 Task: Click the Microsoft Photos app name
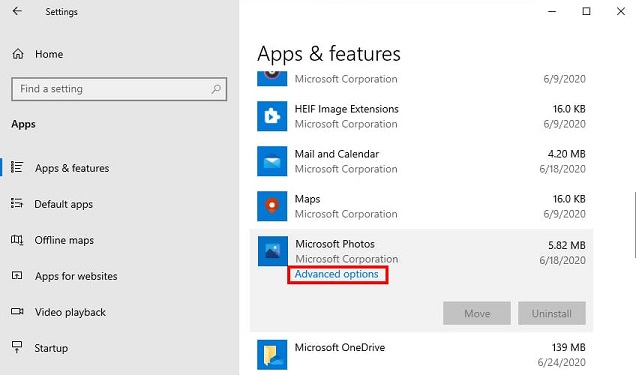pos(335,244)
